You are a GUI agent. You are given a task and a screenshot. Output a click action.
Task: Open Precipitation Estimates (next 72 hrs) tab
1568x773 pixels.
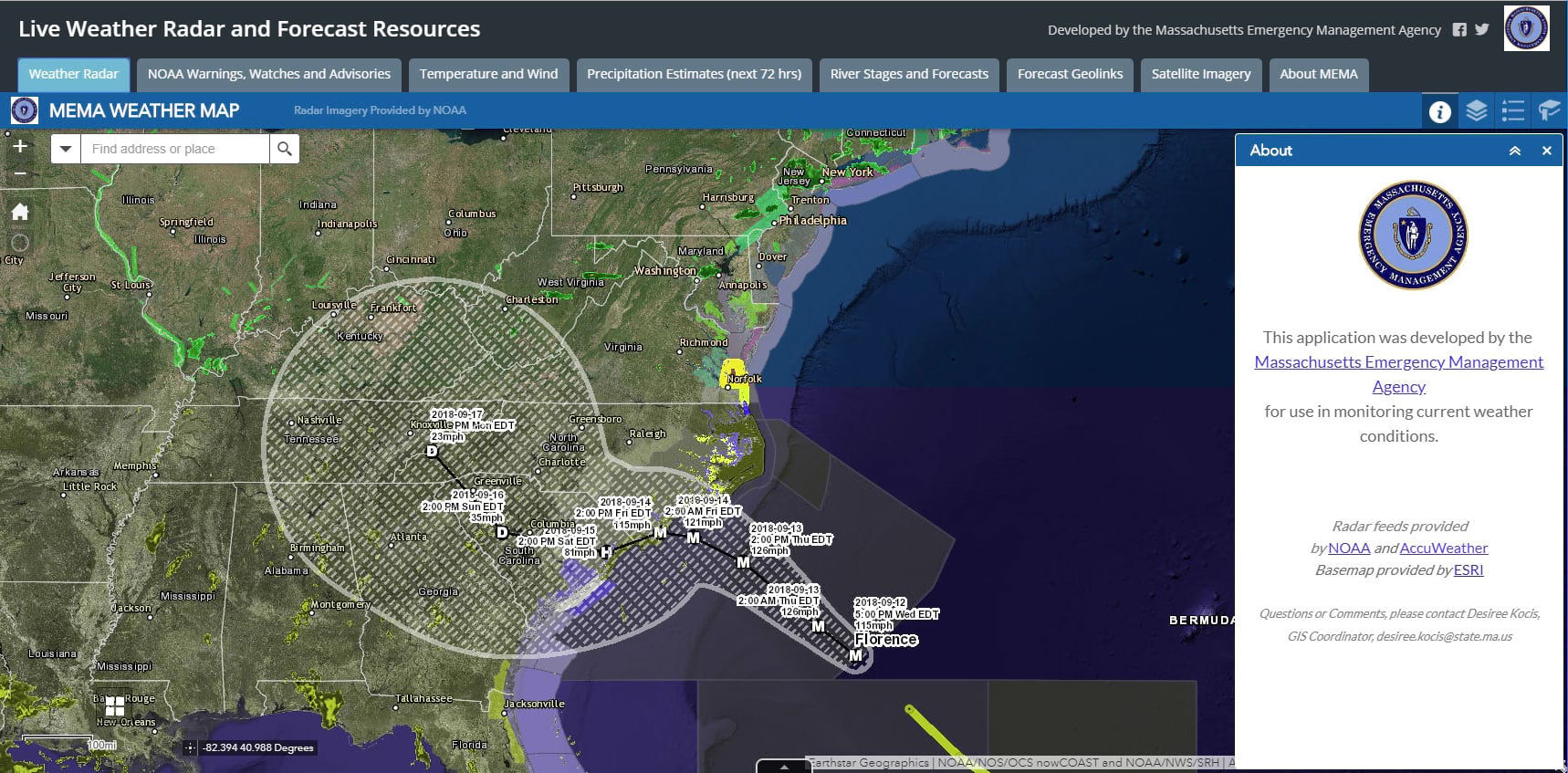[x=695, y=75]
